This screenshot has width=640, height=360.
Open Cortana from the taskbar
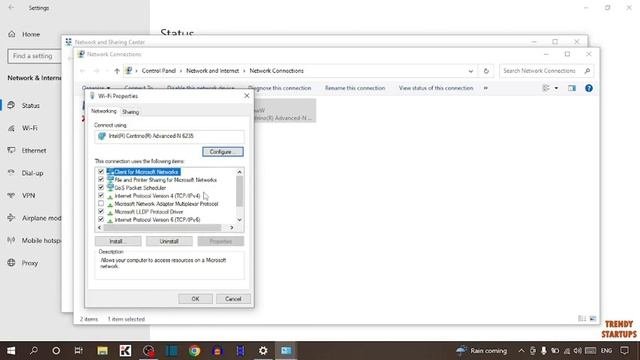point(56,351)
